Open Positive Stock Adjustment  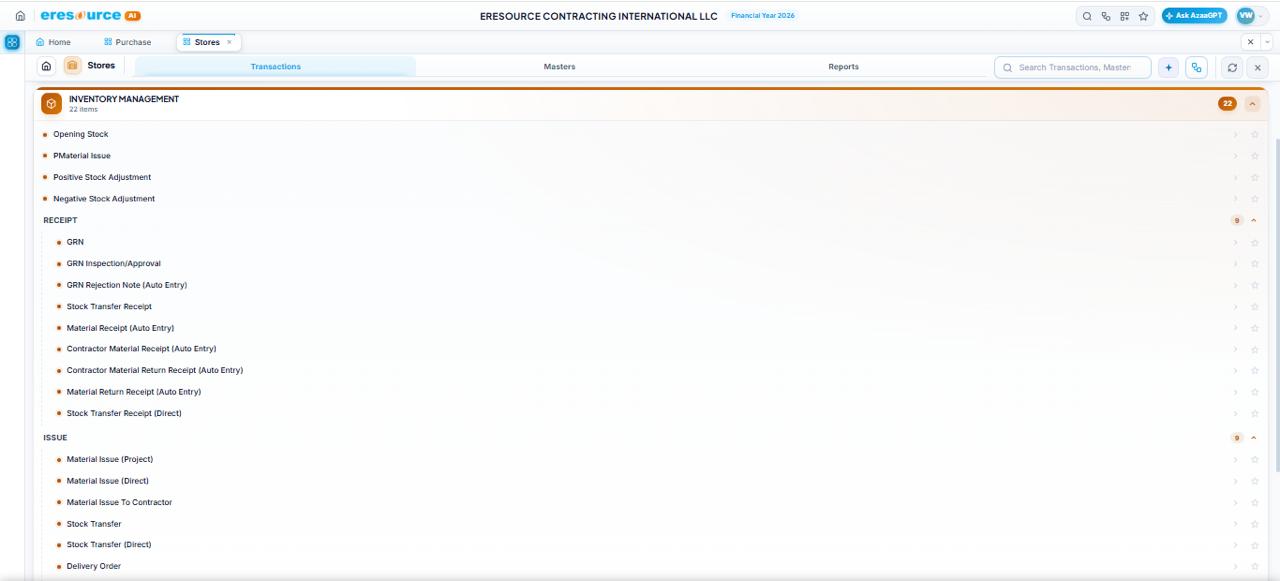point(102,177)
